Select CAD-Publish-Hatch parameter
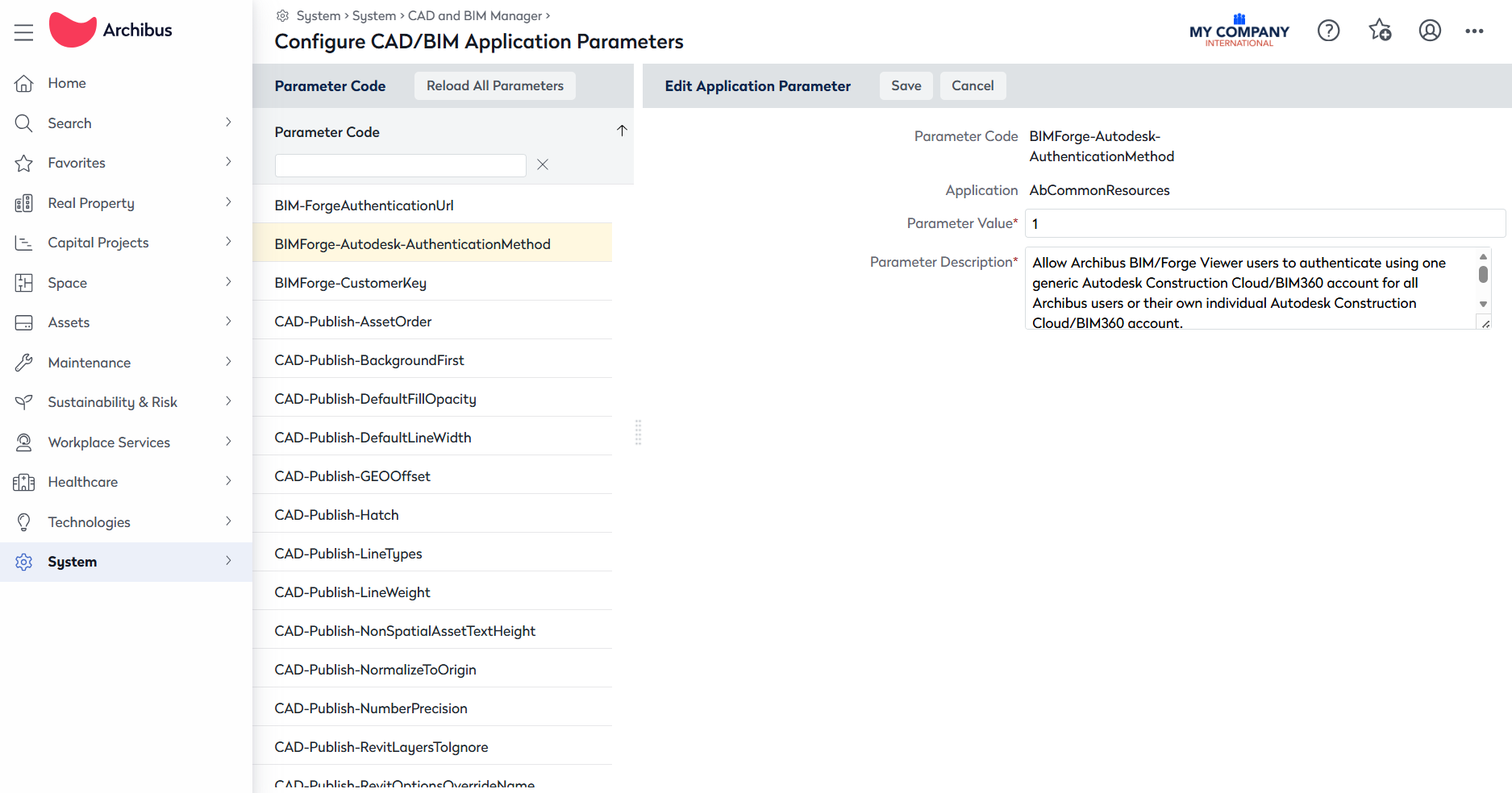The height and width of the screenshot is (793, 1512). pyautogui.click(x=336, y=515)
